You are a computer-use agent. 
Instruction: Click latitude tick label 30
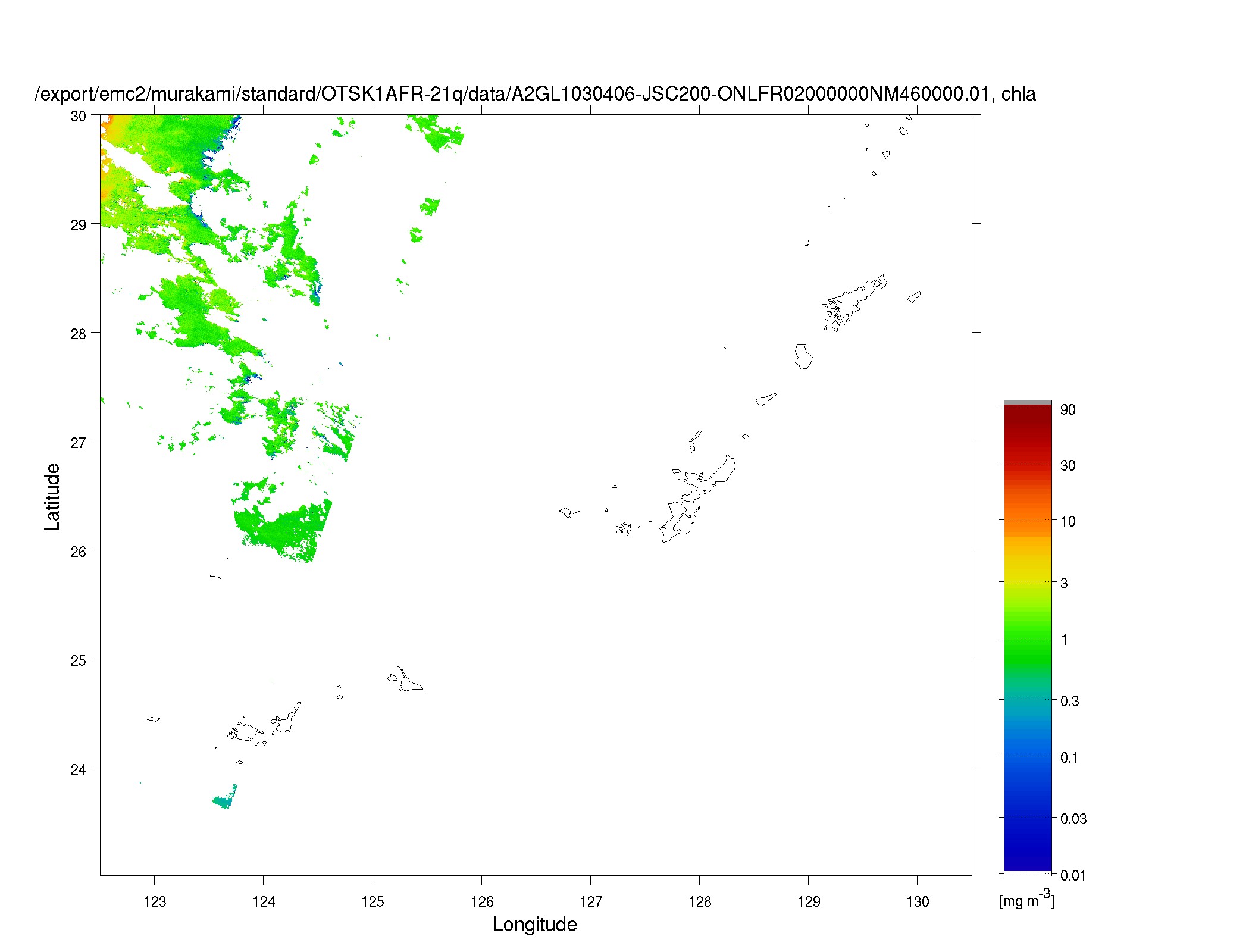[79, 116]
